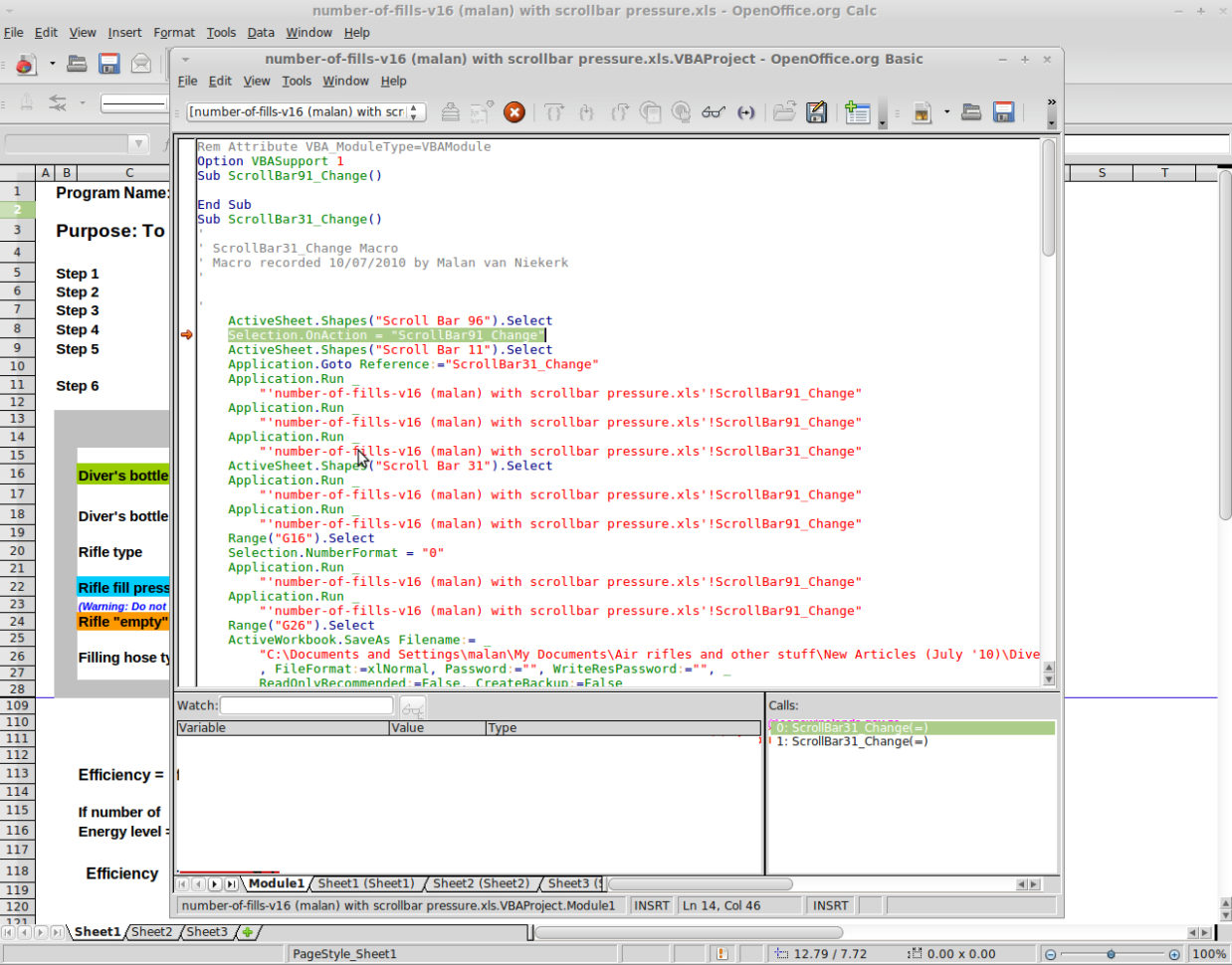Click the Insert Source Text folder icon
This screenshot has height=965, width=1232.
pos(784,112)
